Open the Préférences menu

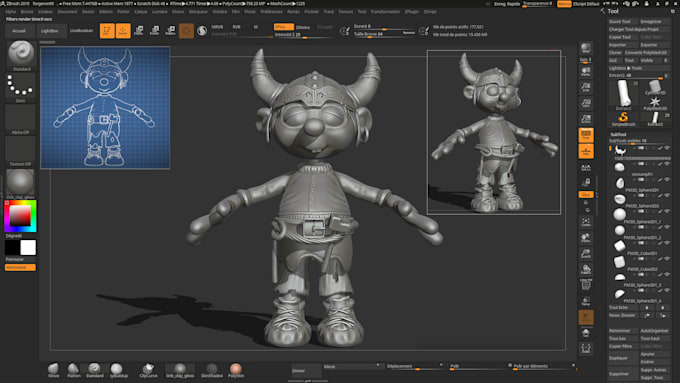pos(271,12)
